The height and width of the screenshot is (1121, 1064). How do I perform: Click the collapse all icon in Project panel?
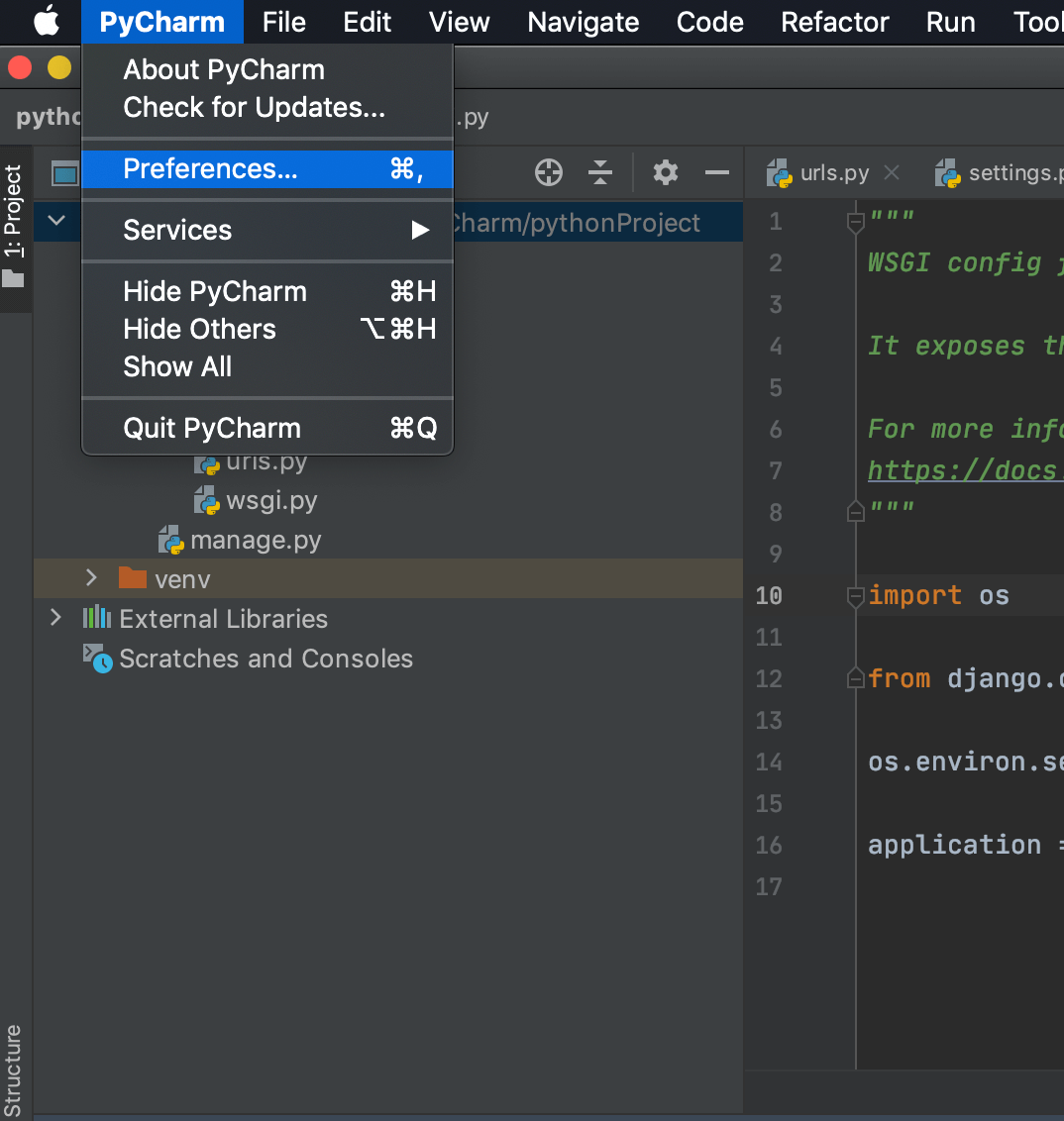[600, 173]
